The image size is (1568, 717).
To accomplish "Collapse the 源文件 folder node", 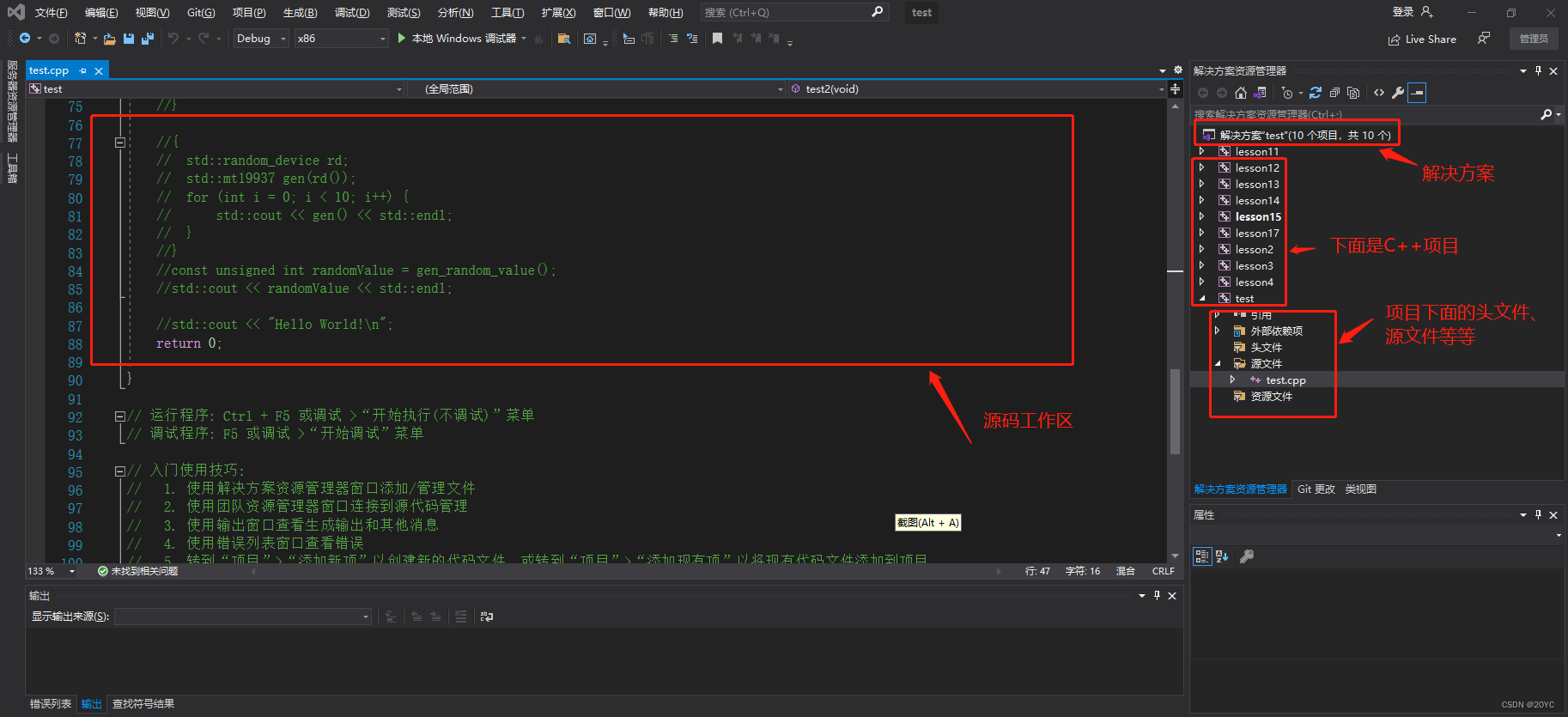I will pyautogui.click(x=1217, y=363).
